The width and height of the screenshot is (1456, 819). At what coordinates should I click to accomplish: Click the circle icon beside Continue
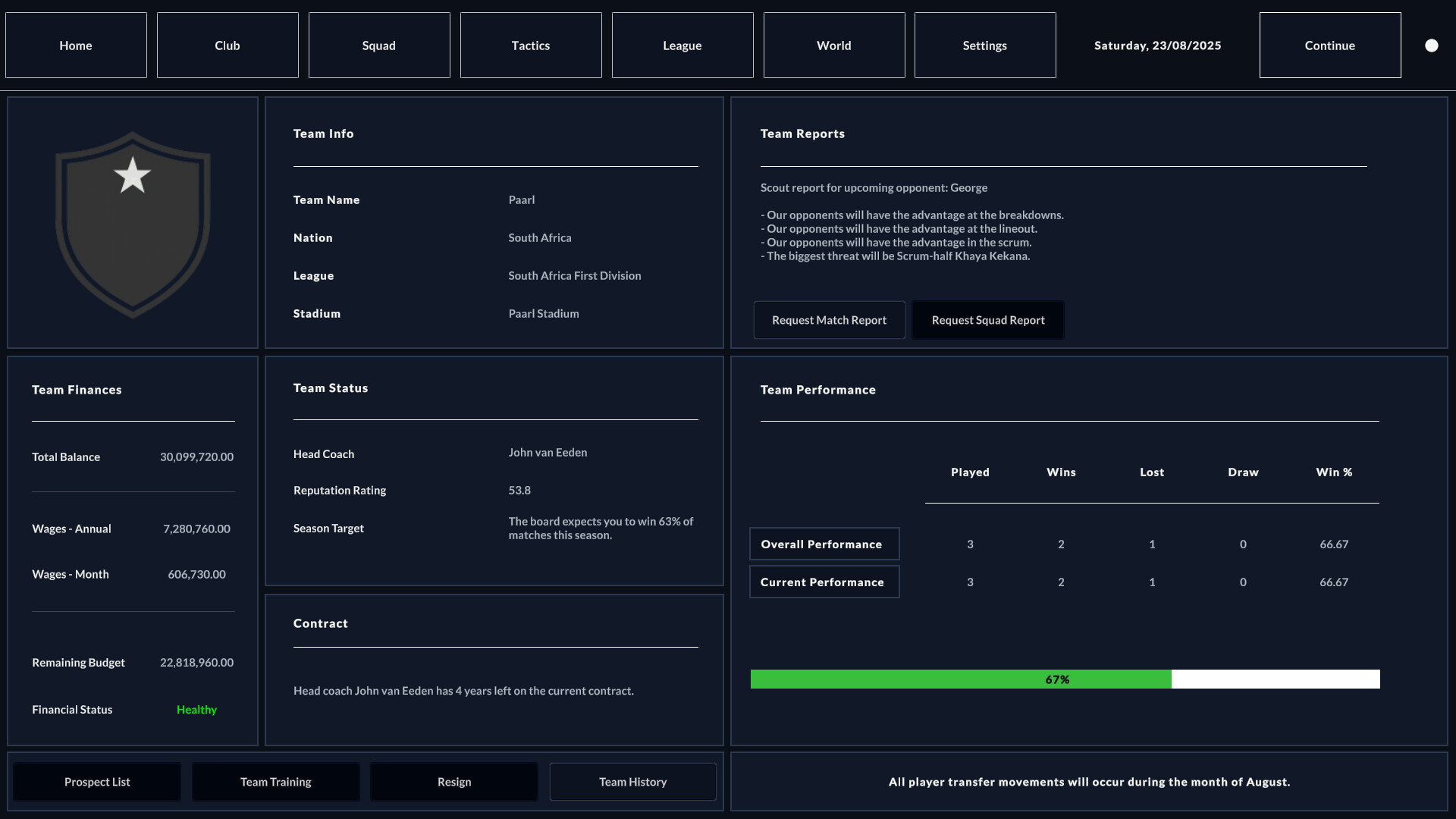[1432, 45]
